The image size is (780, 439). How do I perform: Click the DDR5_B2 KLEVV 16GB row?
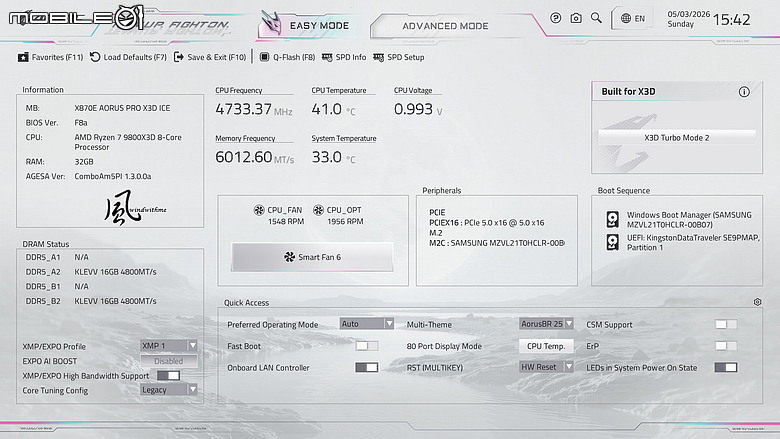click(x=91, y=301)
